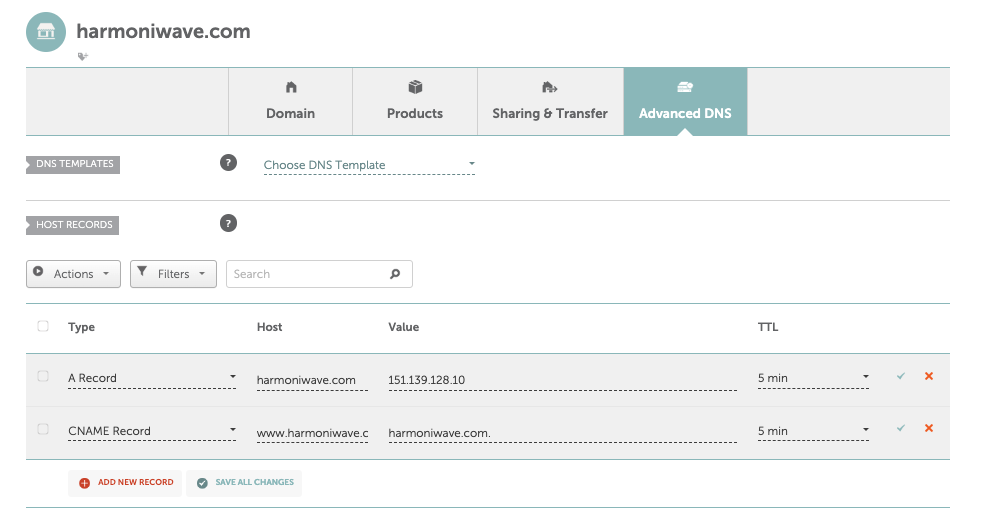1001x510 pixels.
Task: Click the Advanced DNS server icon
Action: coord(685,87)
